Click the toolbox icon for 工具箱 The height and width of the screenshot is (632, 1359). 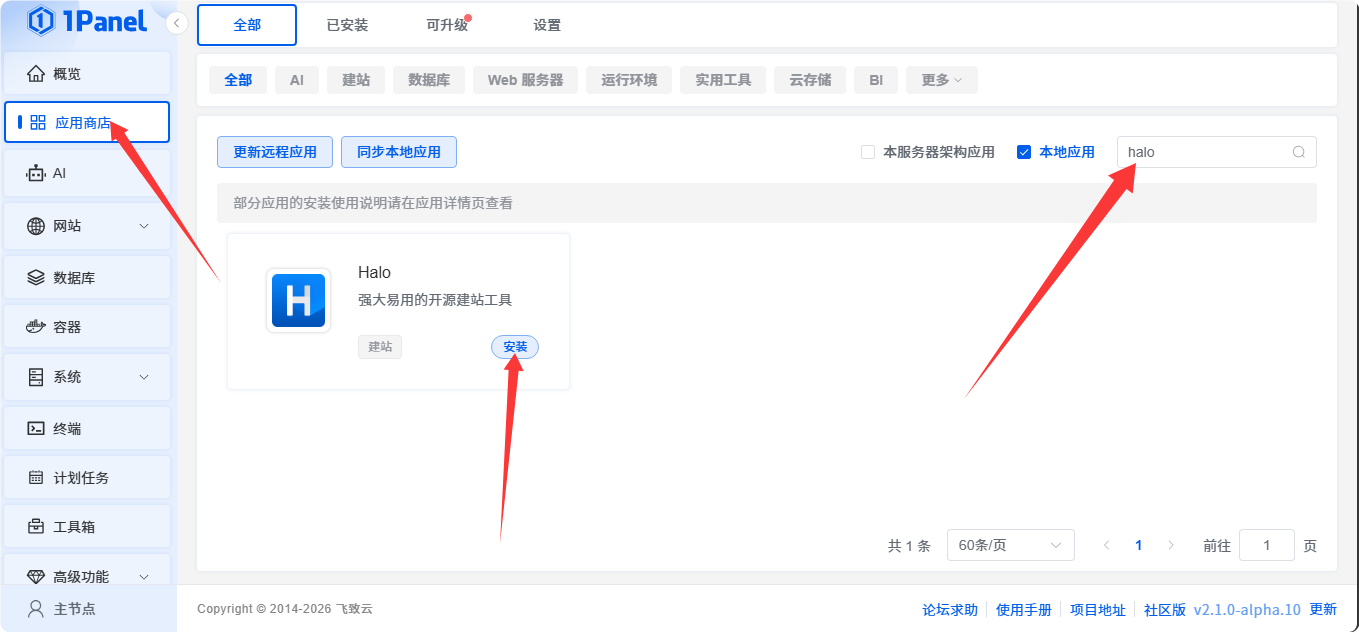36,527
